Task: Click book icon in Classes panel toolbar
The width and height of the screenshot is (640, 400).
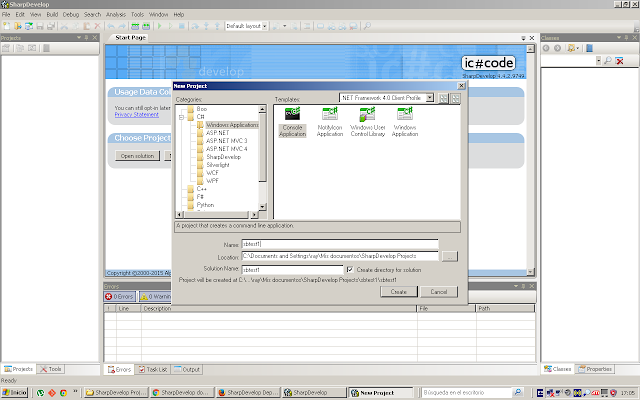Action: (x=589, y=48)
